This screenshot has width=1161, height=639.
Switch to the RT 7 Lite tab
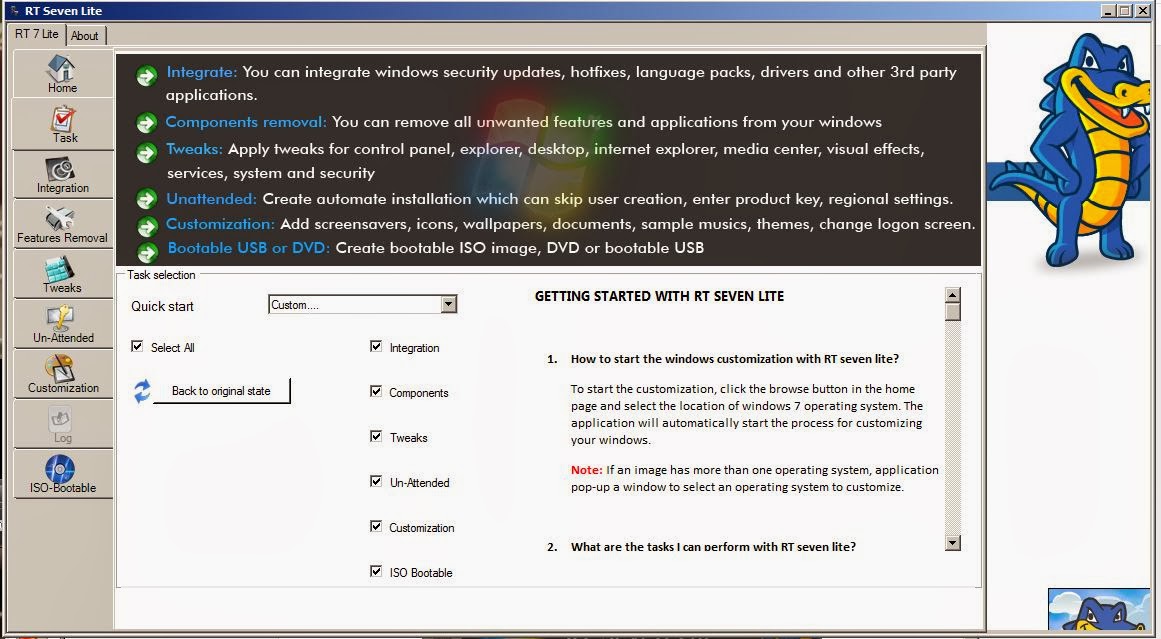pos(37,34)
